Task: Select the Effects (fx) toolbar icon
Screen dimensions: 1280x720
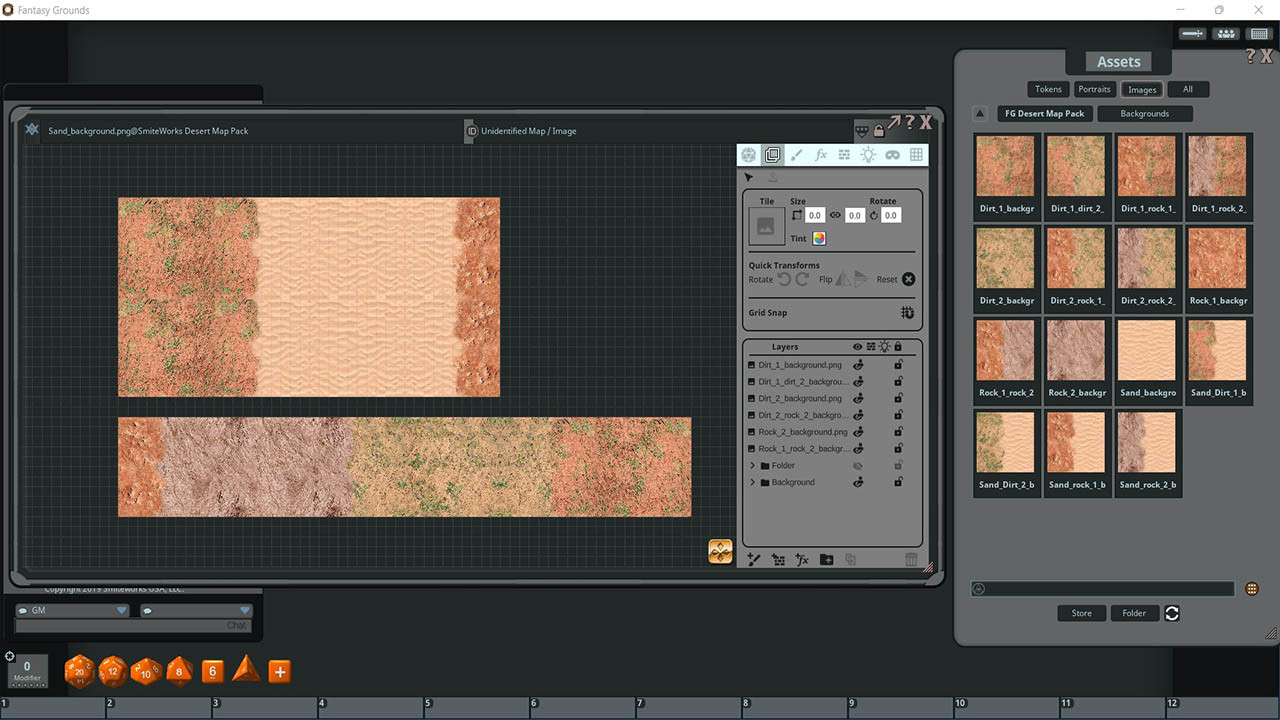Action: pyautogui.click(x=821, y=154)
